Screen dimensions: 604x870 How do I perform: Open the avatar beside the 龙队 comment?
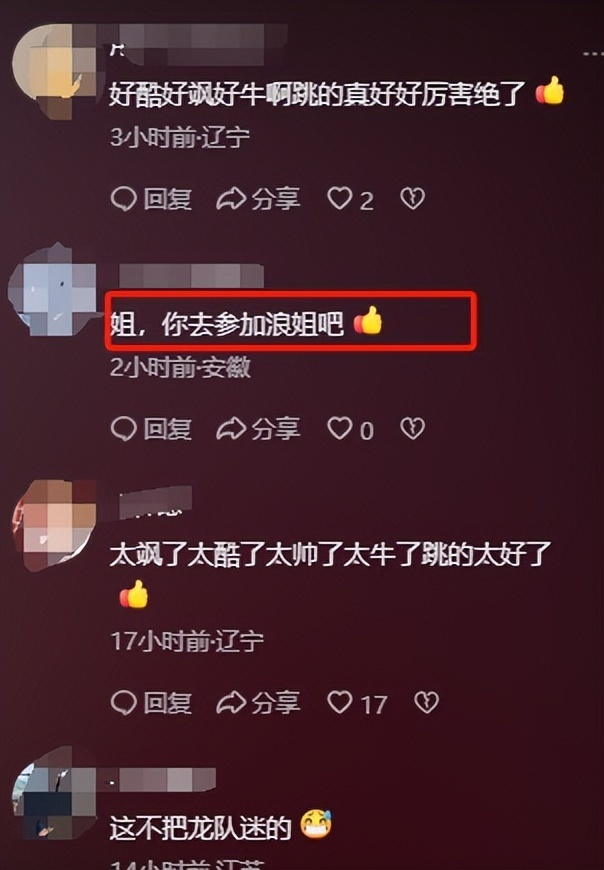(x=54, y=793)
